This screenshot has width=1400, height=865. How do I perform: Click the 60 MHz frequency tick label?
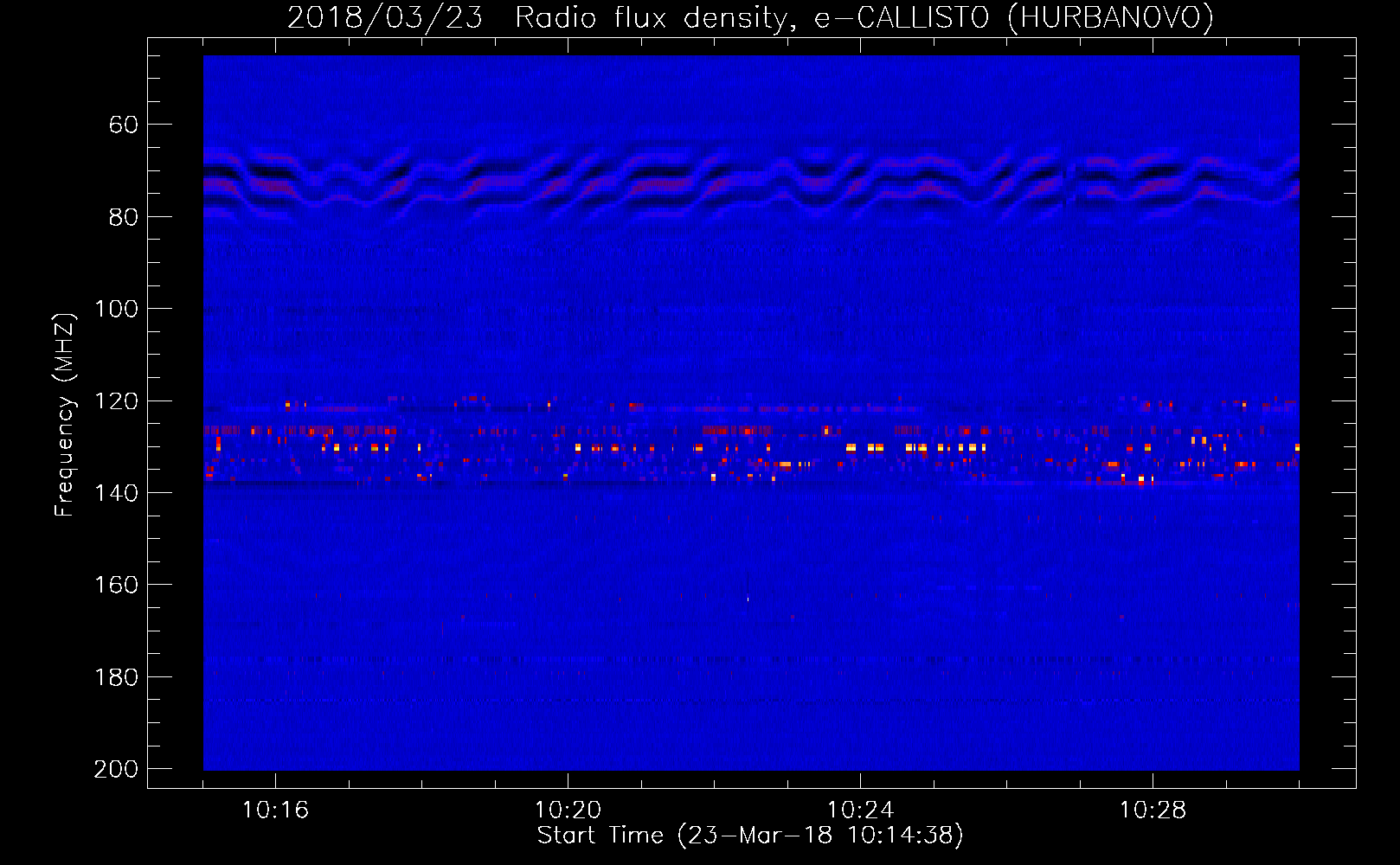(123, 125)
